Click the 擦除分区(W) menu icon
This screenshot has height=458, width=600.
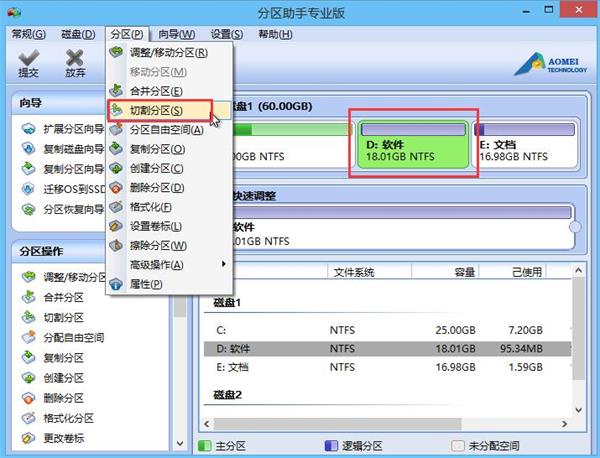click(116, 245)
